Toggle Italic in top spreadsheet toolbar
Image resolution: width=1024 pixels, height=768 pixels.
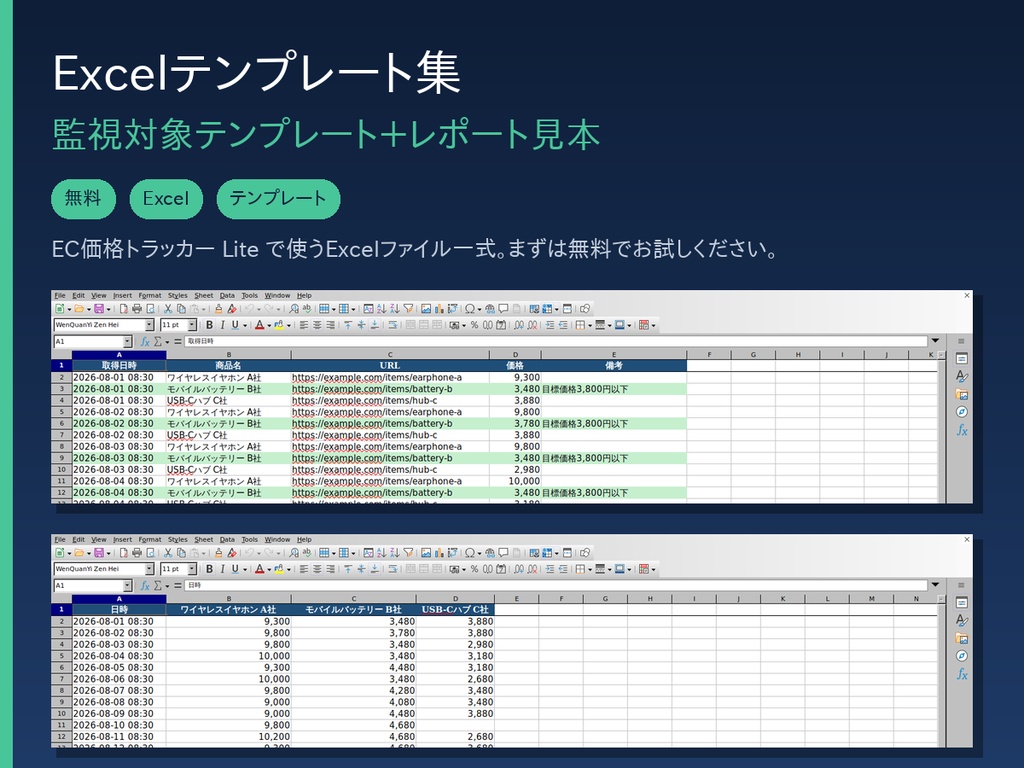[223, 325]
